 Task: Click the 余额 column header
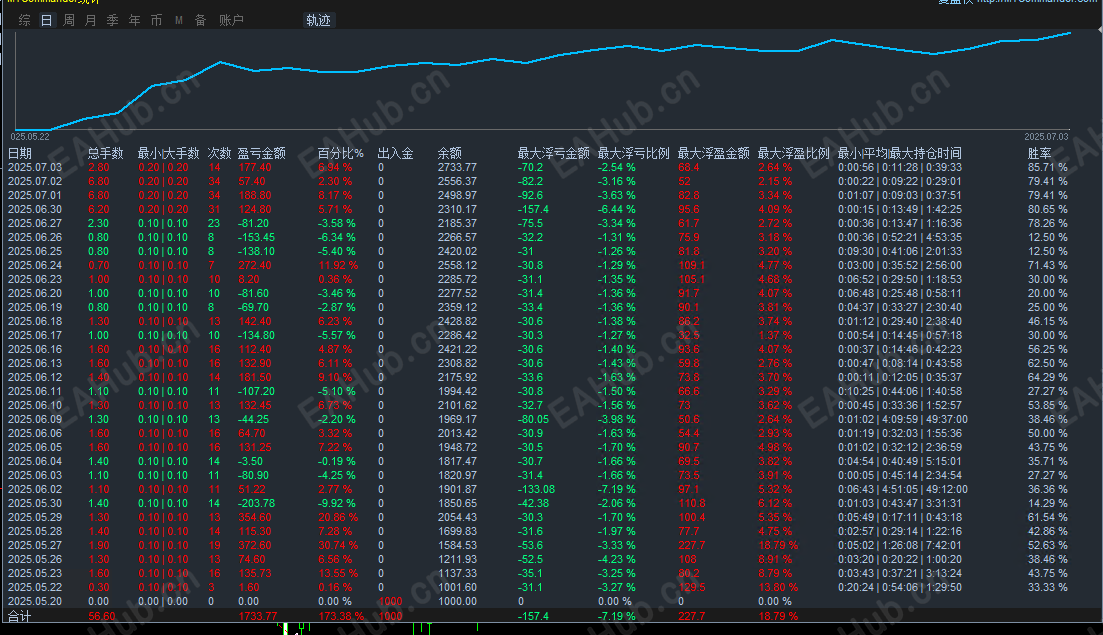click(450, 153)
